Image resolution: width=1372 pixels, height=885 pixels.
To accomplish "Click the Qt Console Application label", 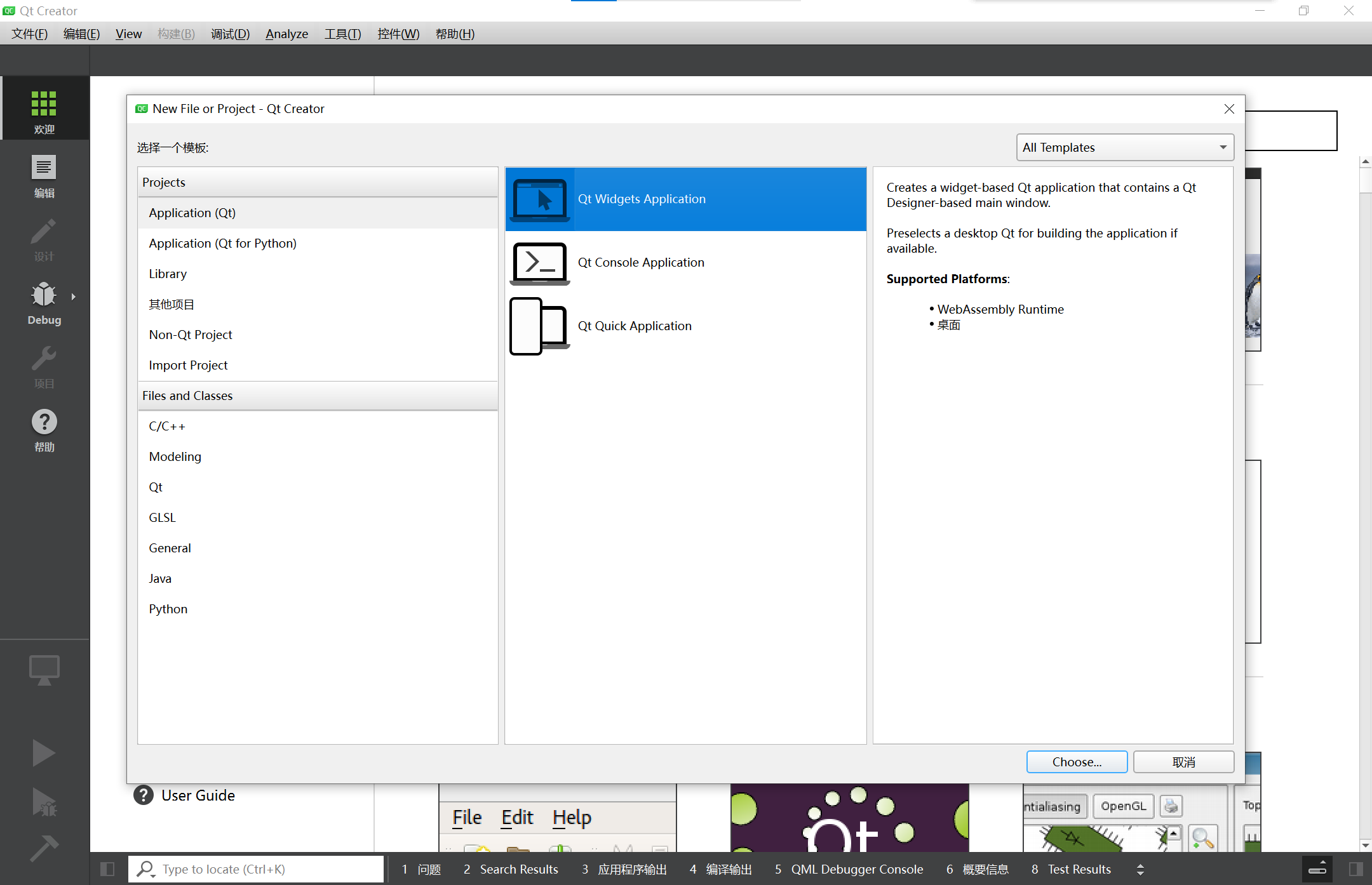I will [641, 262].
